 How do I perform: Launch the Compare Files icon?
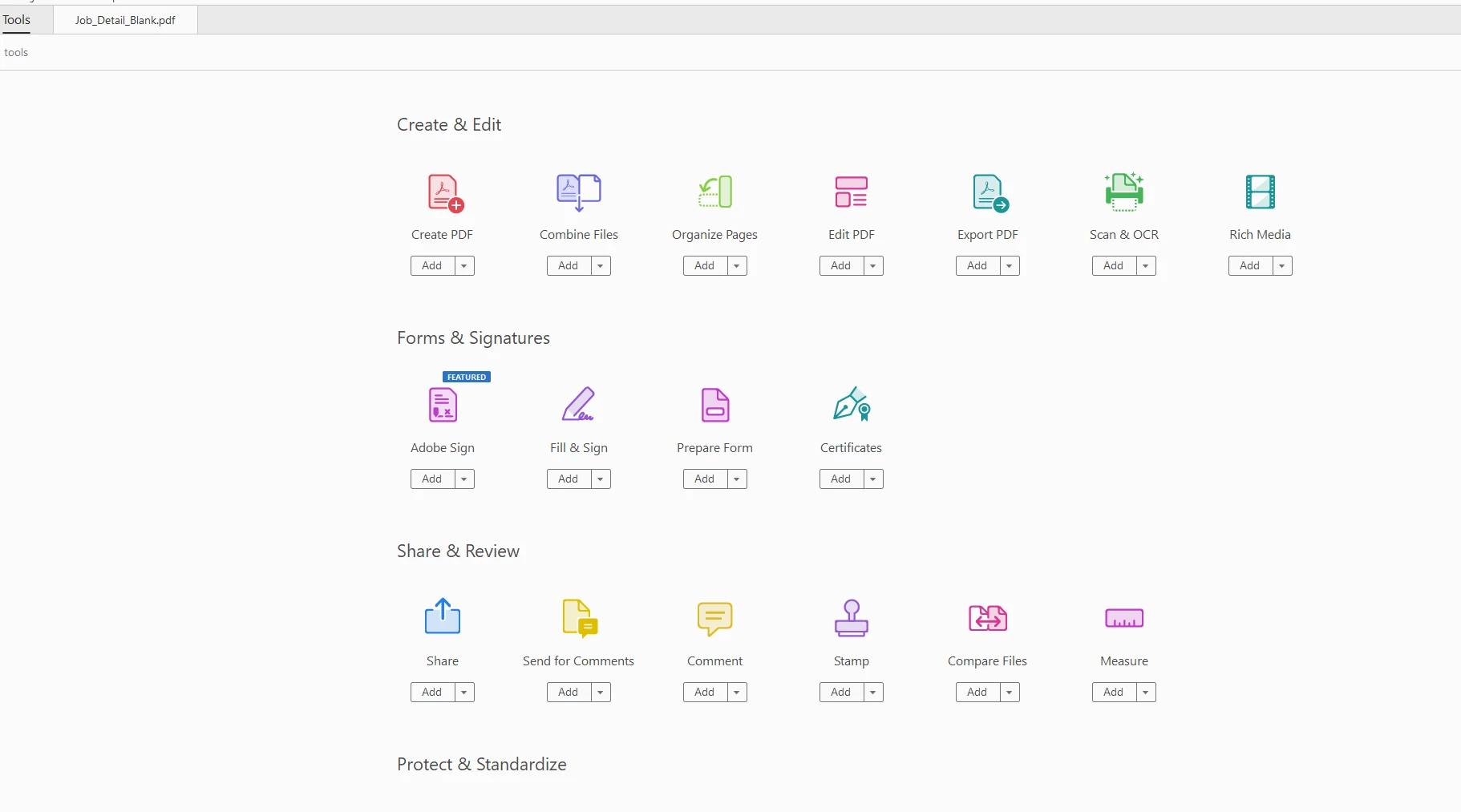(988, 618)
